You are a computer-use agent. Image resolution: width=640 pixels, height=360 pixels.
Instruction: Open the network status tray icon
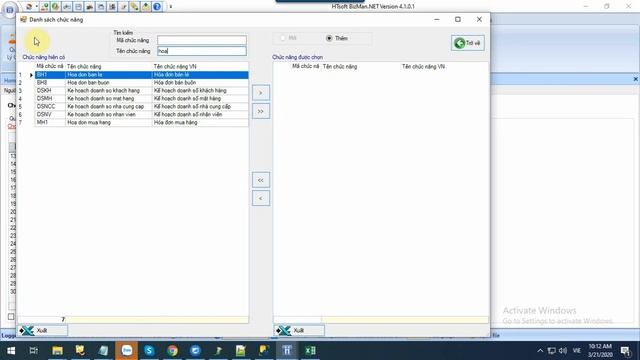[551, 351]
